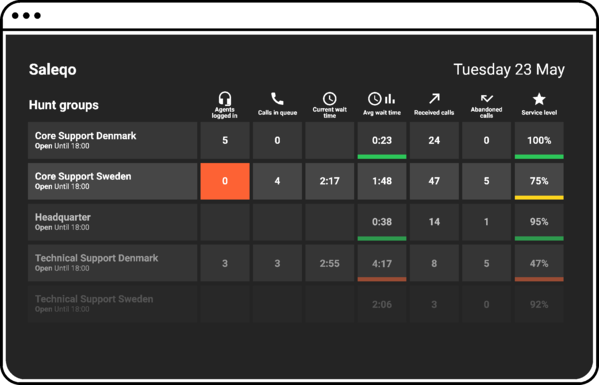This screenshot has height=385, width=599.
Task: Click the 47 received calls cell
Action: coord(434,181)
